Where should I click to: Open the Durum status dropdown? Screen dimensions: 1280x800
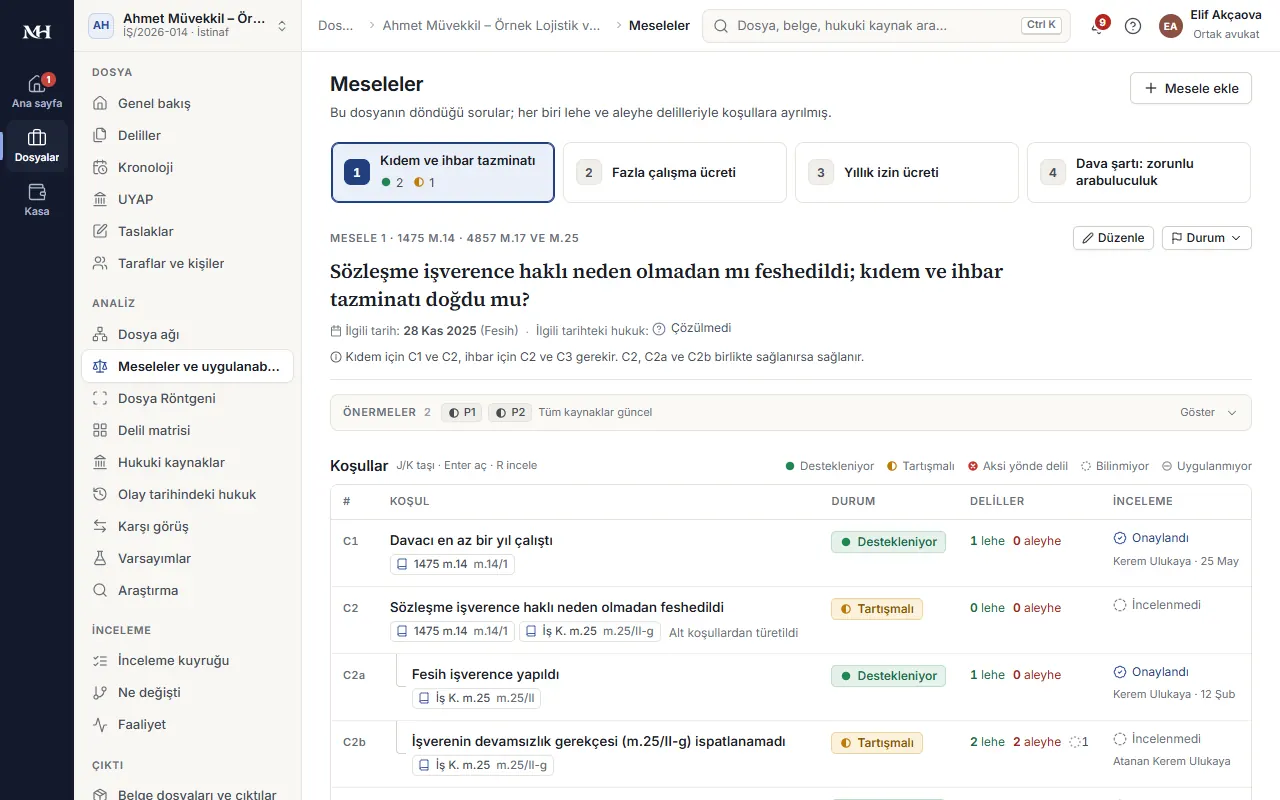tap(1206, 238)
